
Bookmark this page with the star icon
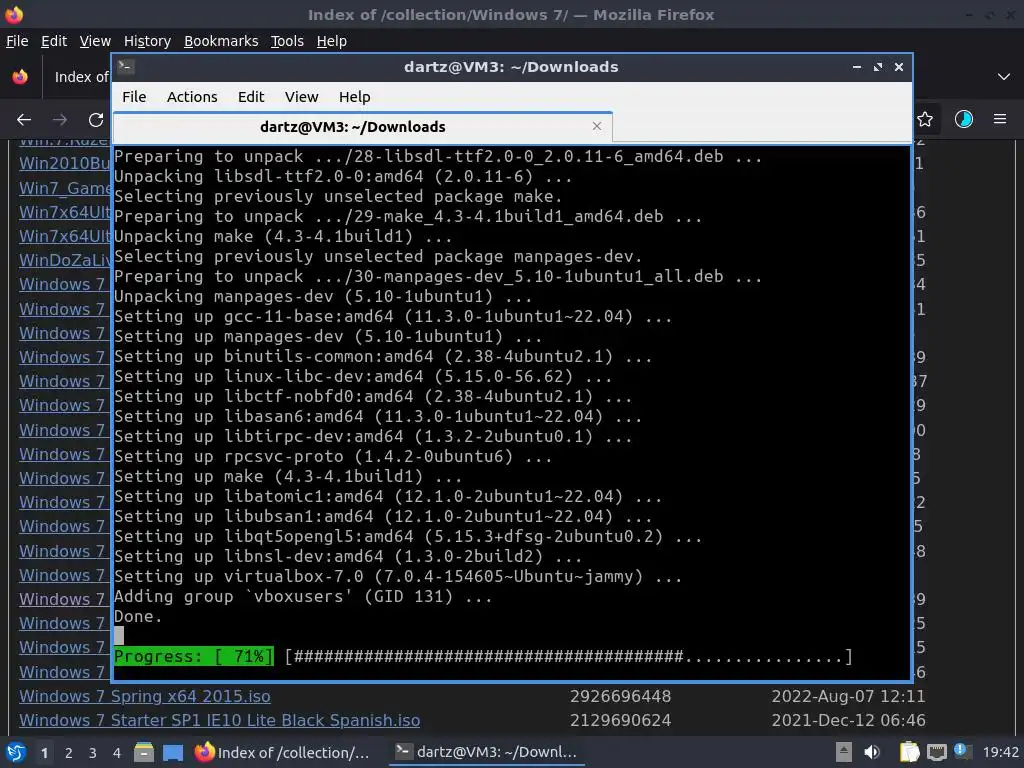[x=925, y=119]
